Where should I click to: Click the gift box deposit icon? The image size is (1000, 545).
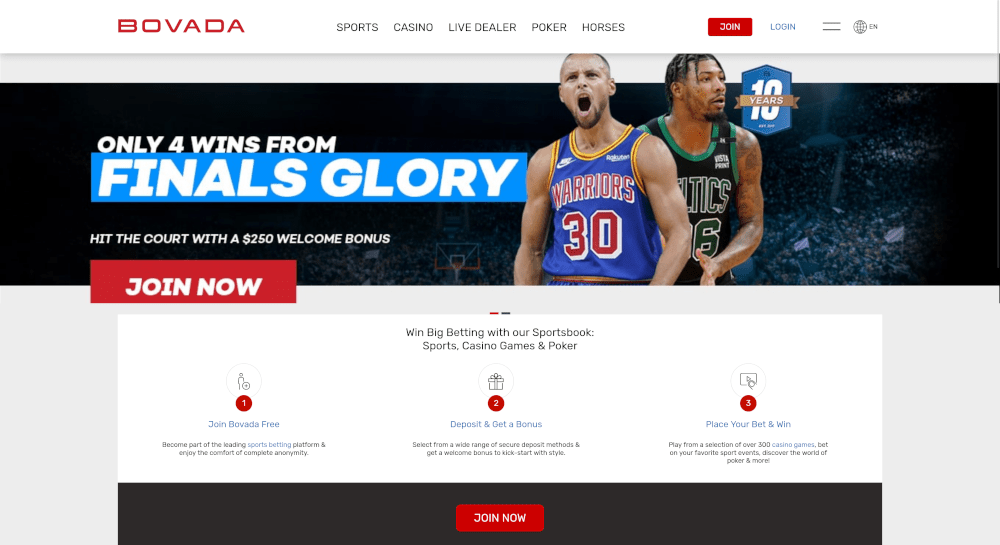pos(496,381)
